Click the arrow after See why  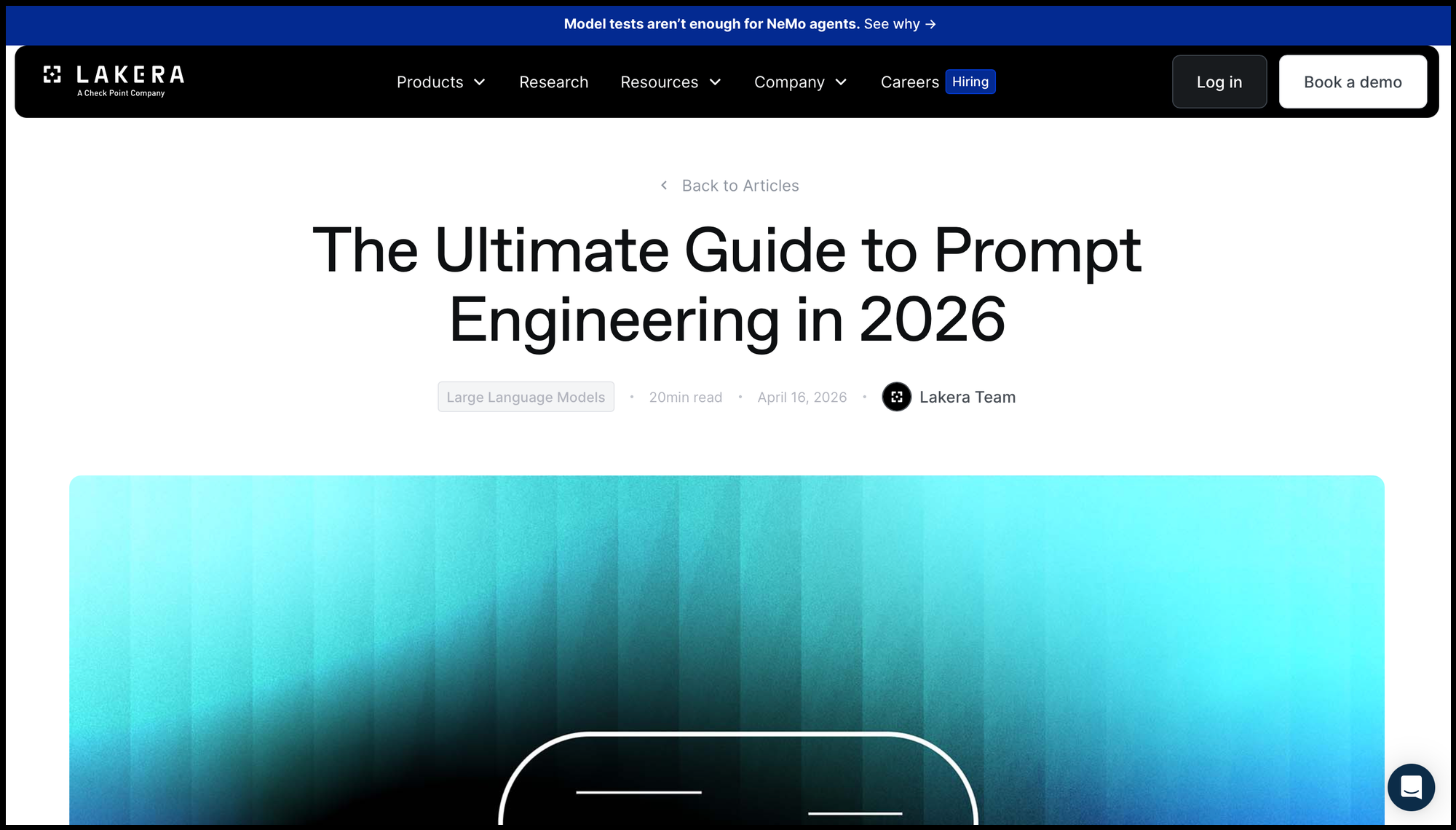coord(930,24)
